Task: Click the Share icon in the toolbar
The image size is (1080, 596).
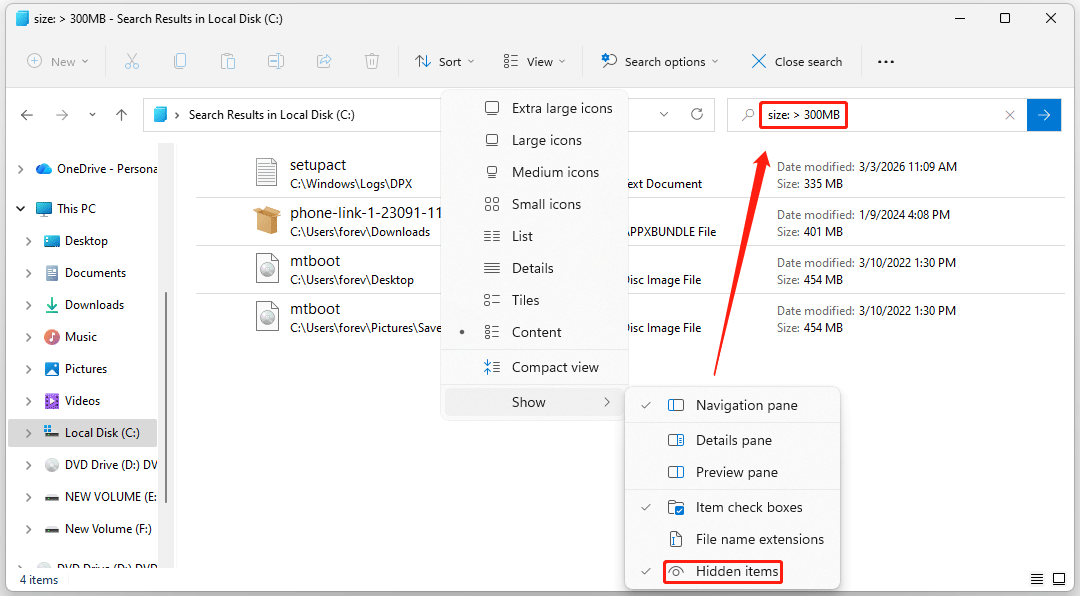Action: point(324,61)
